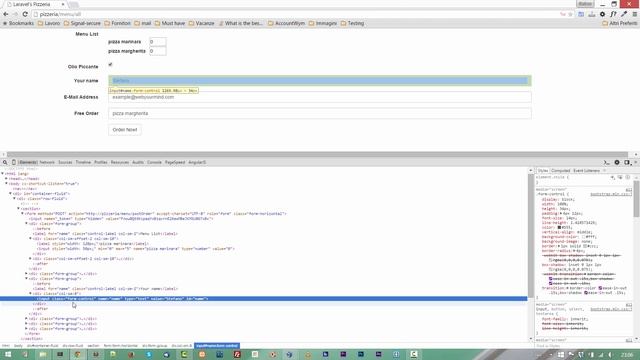Open the Immagini bookmarks folder
The image size is (640, 360).
click(x=323, y=23)
